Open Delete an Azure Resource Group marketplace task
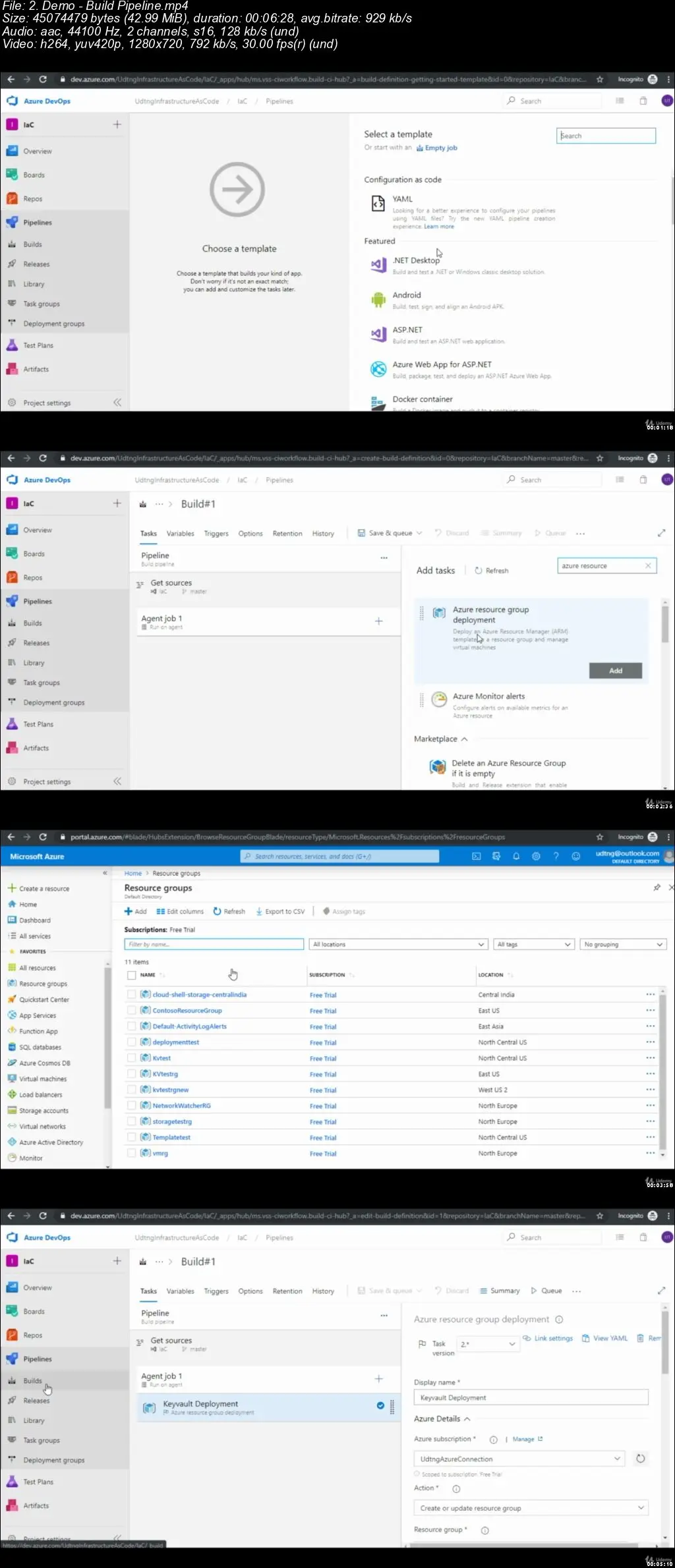 (508, 768)
